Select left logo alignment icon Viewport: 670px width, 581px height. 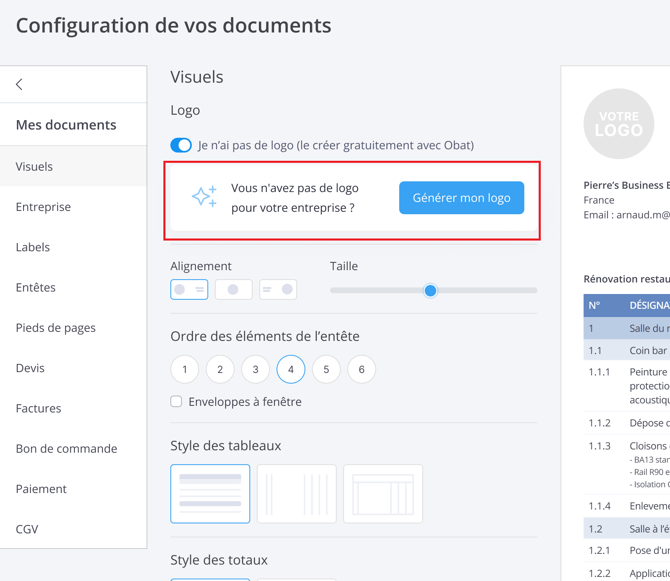pos(189,290)
